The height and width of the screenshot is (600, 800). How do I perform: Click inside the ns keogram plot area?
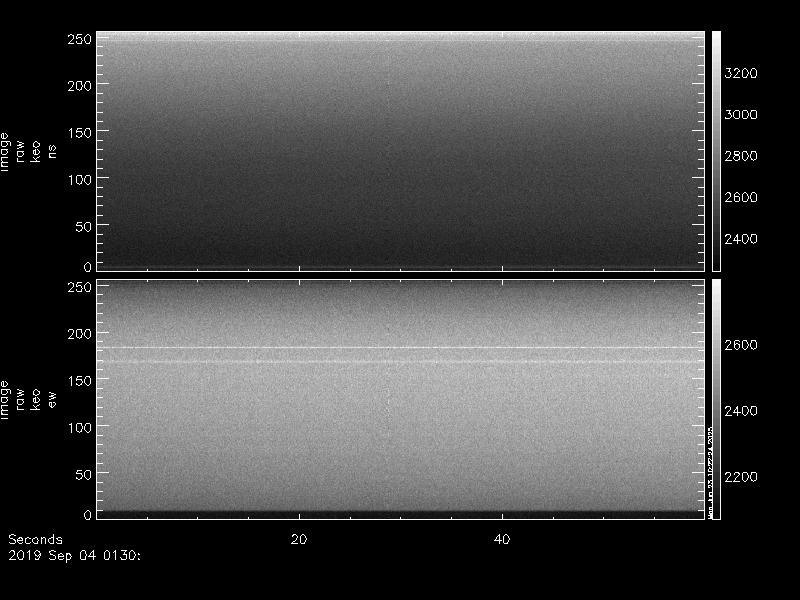pyautogui.click(x=401, y=151)
